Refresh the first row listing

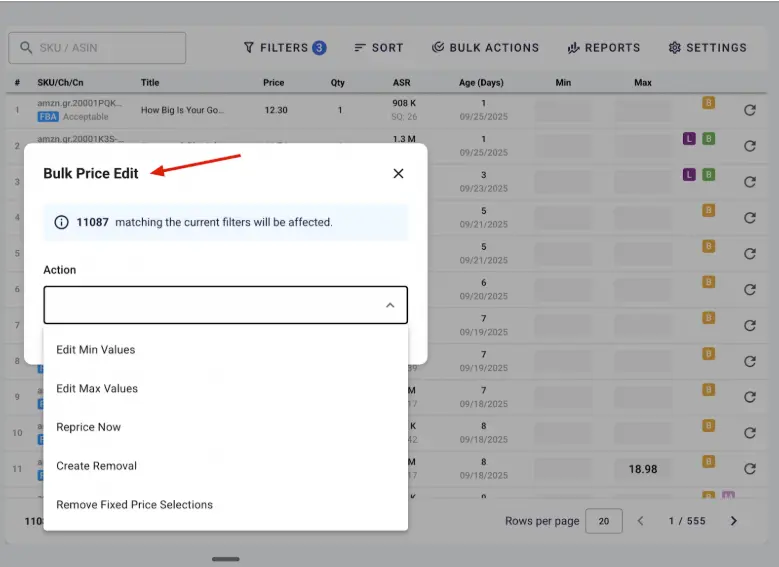tap(749, 110)
